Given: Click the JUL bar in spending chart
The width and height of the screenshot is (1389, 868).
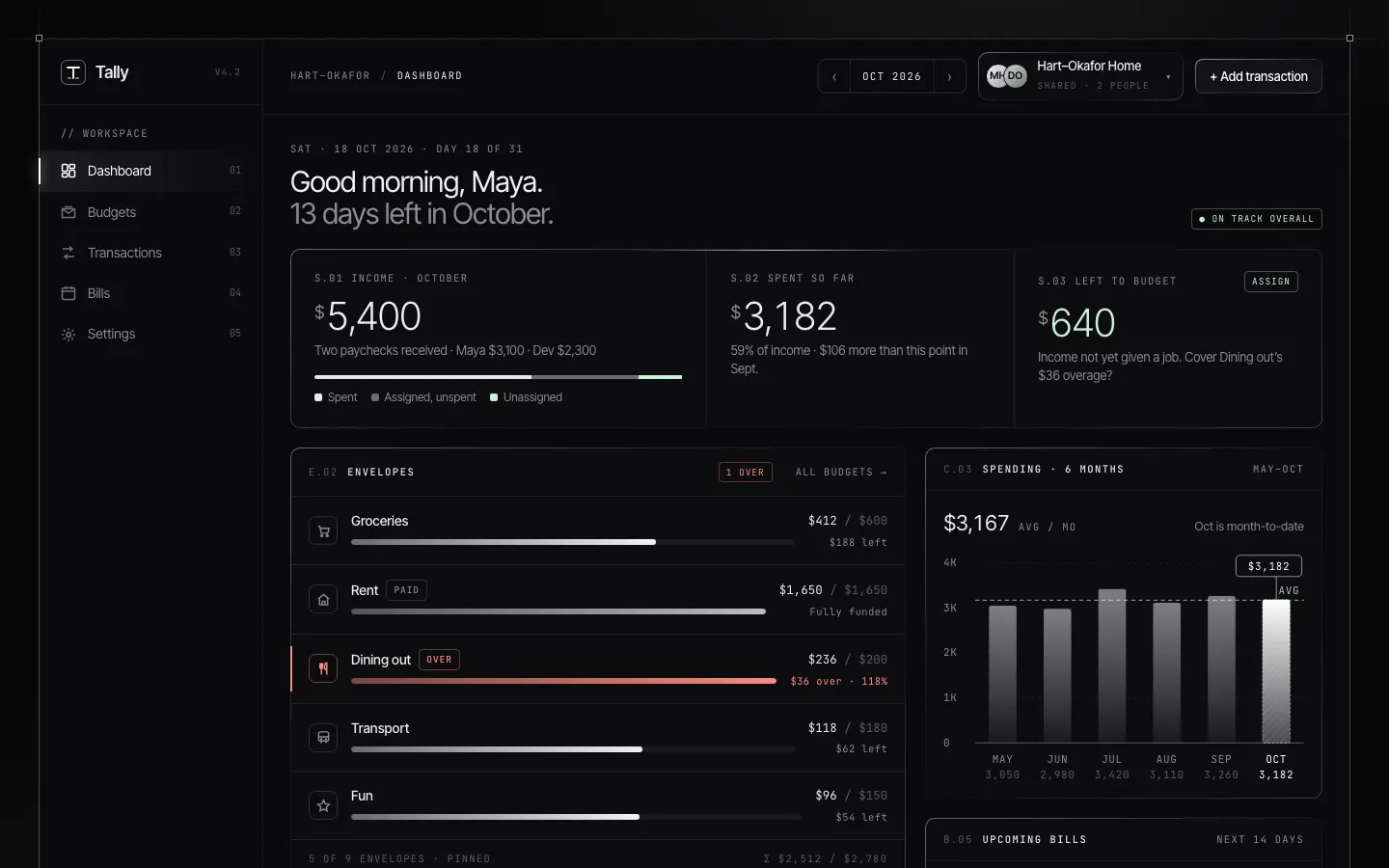Looking at the screenshot, I should click(1112, 665).
